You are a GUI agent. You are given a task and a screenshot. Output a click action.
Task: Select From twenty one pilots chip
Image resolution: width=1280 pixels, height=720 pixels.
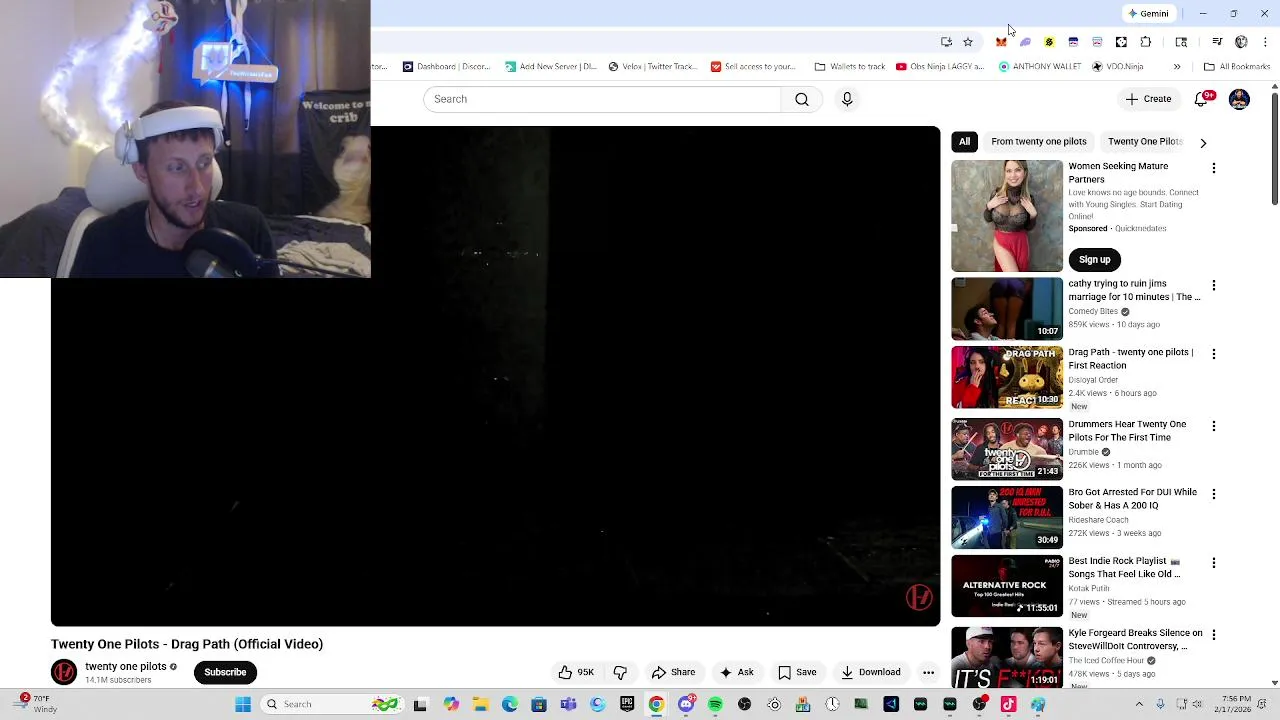pos(1038,141)
